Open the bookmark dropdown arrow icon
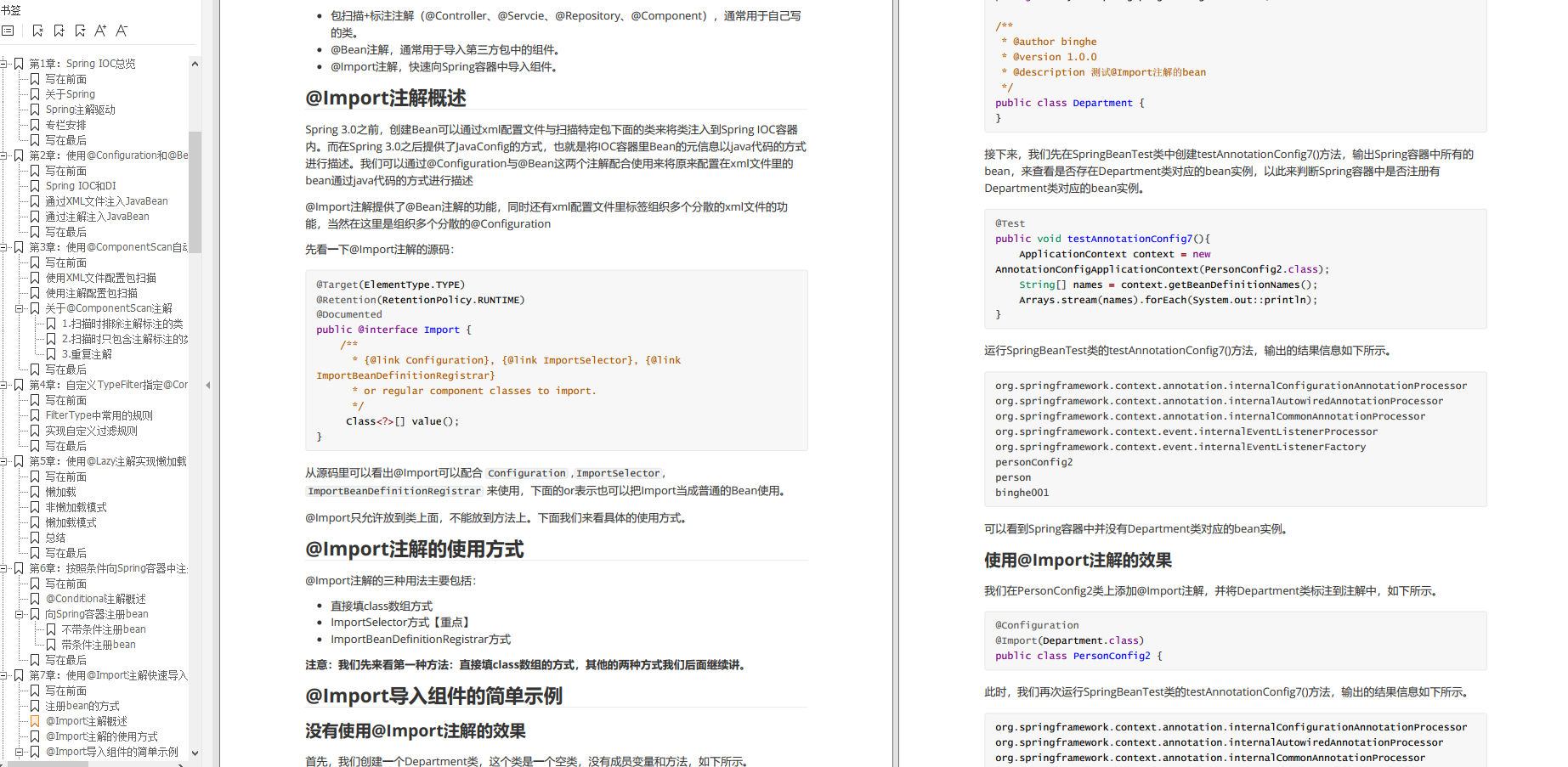Image resolution: width=1568 pixels, height=767 pixels. click(80, 31)
